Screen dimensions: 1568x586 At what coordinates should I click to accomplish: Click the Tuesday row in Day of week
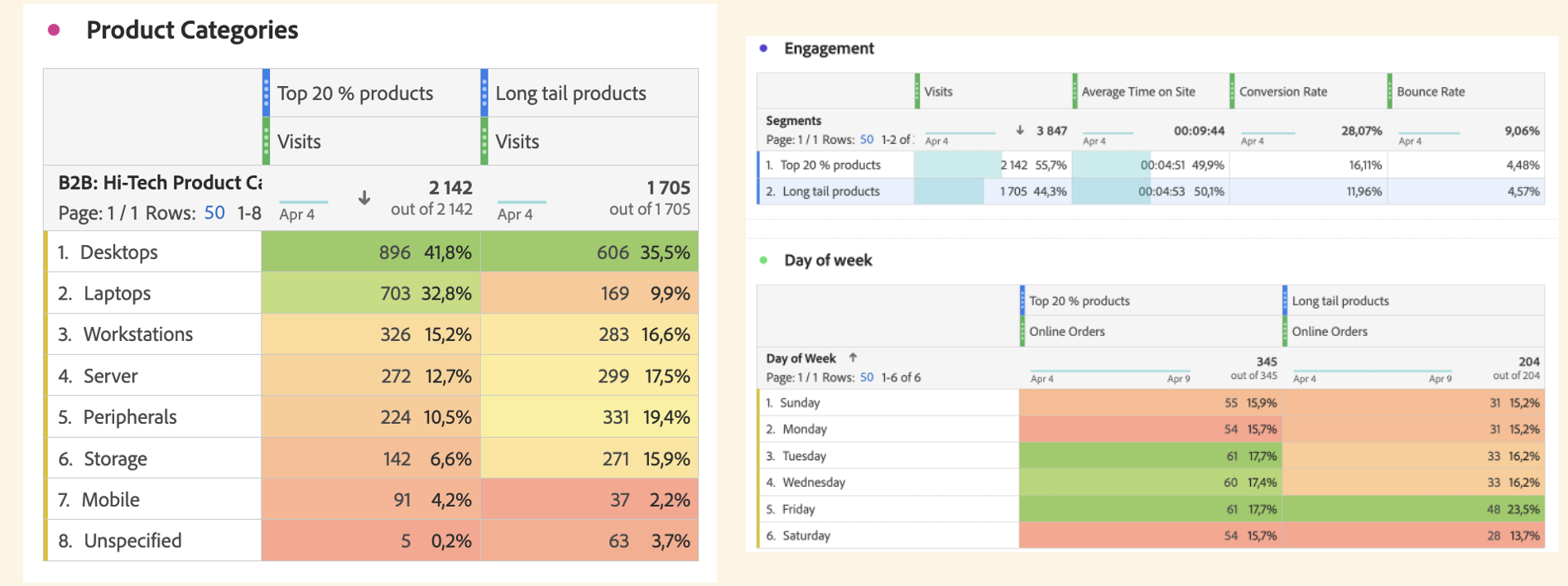pos(1151,456)
